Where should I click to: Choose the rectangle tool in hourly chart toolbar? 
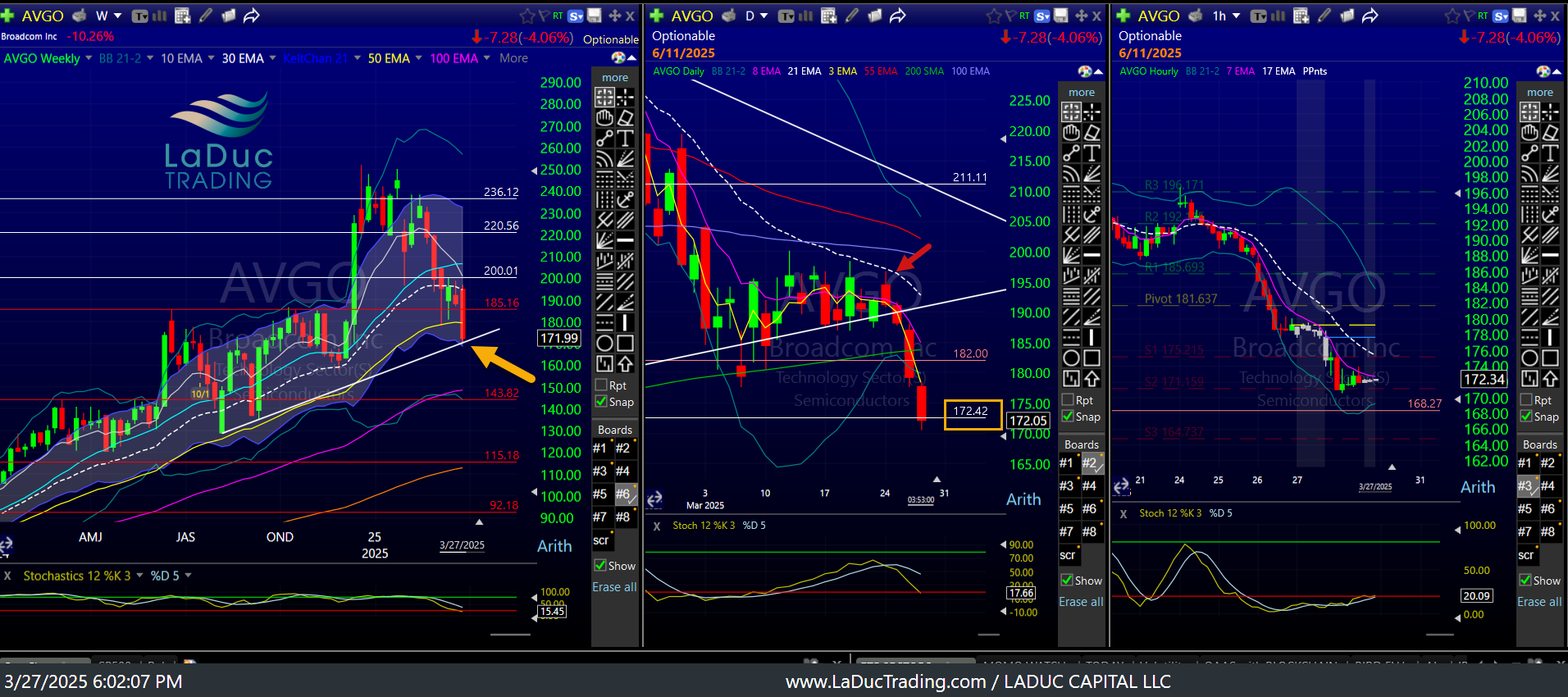(1550, 358)
